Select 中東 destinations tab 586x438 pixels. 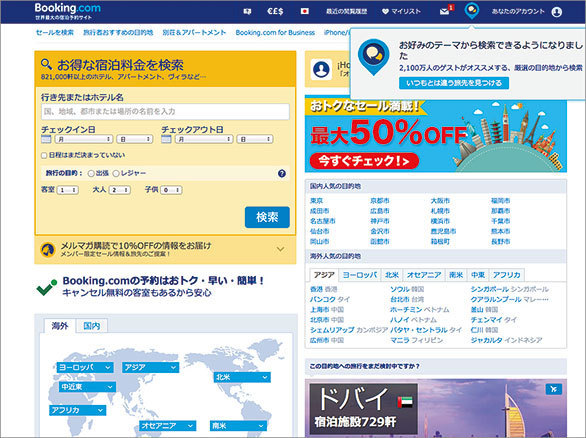coord(478,275)
